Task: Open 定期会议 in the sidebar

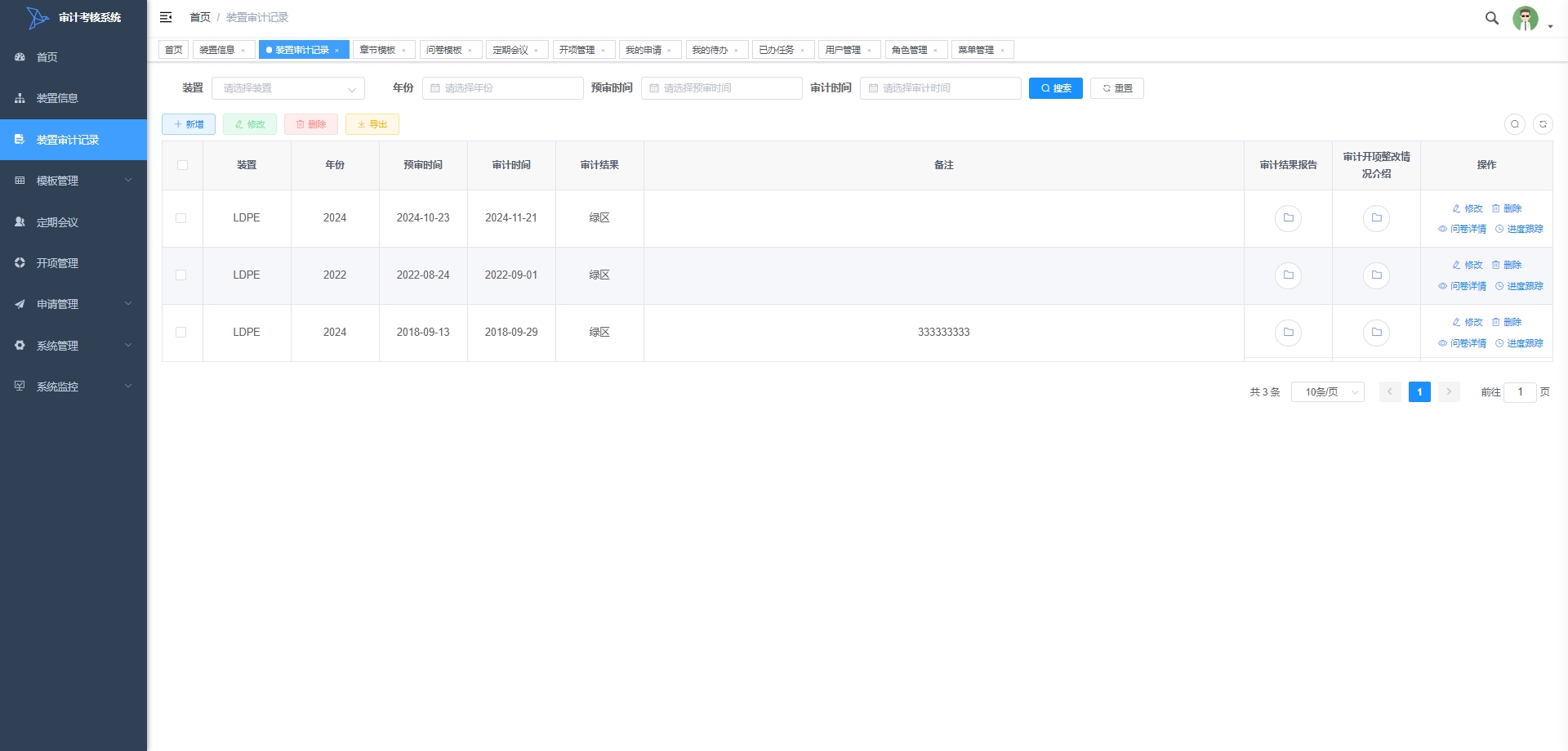Action: point(73,221)
